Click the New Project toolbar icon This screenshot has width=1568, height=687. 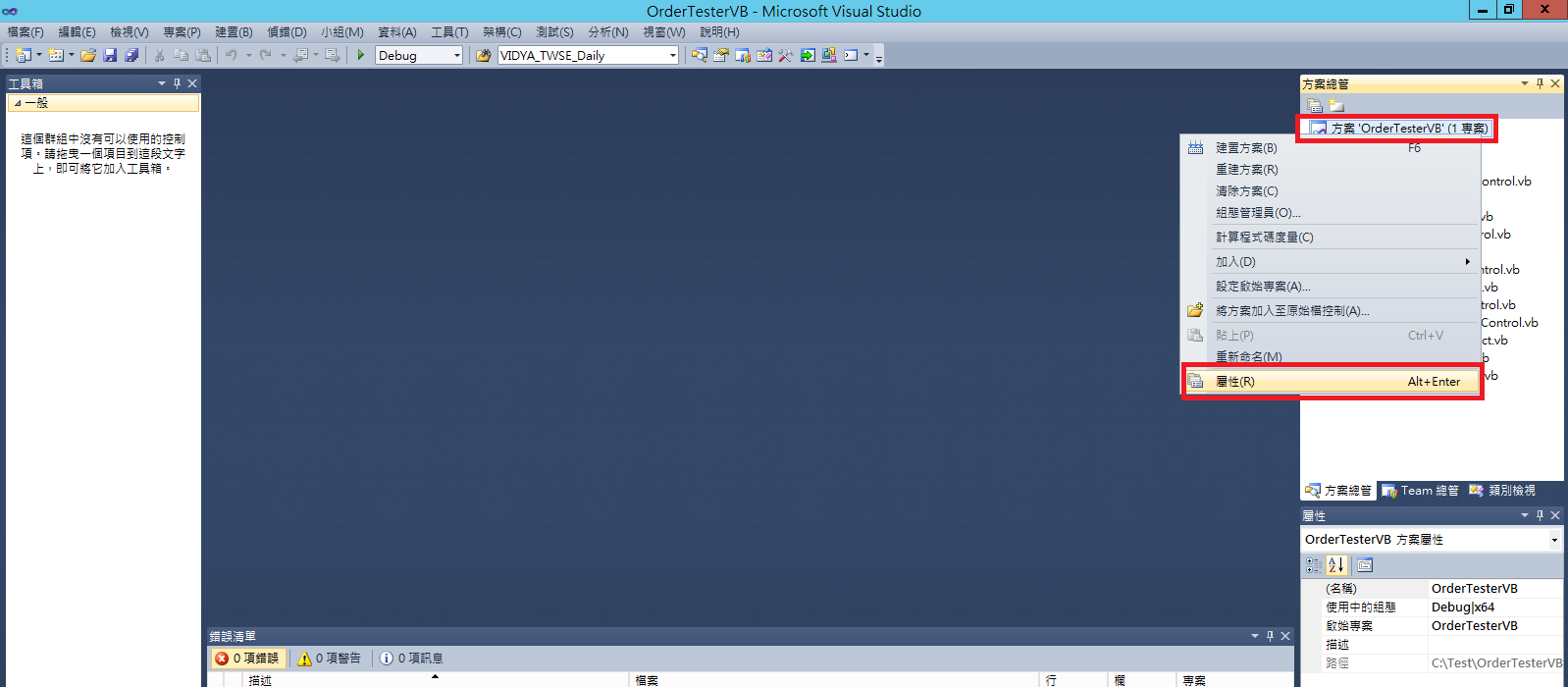23,55
